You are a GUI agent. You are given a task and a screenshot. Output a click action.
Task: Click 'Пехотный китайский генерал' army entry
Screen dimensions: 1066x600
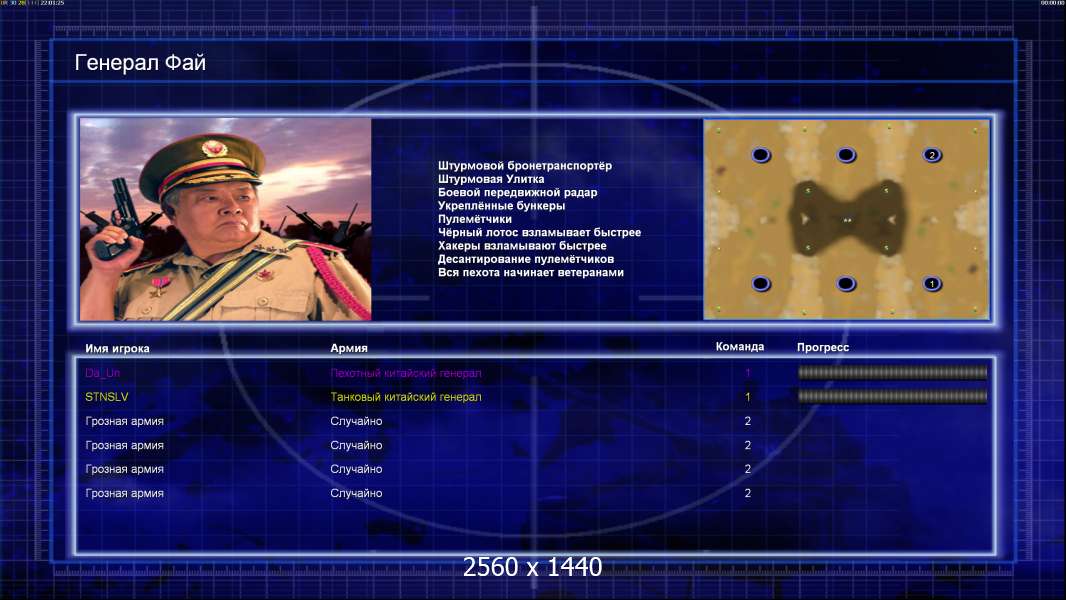pos(406,373)
